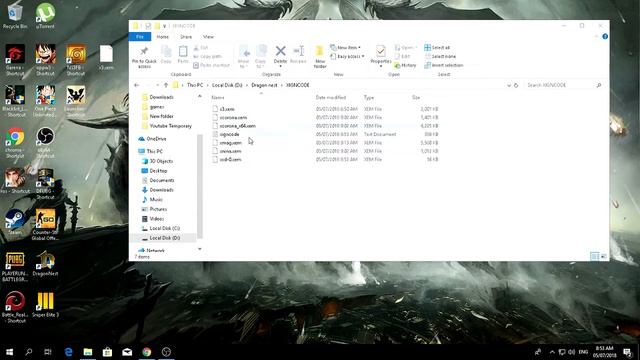This screenshot has width=640, height=360.
Task: Open Properties checkmark icon in ribbon
Action: pos(380,51)
